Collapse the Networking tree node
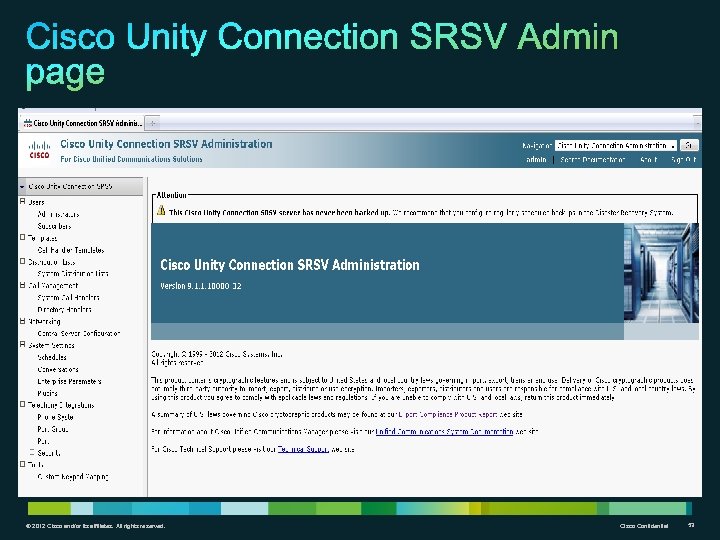This screenshot has width=720, height=540. click(22, 321)
